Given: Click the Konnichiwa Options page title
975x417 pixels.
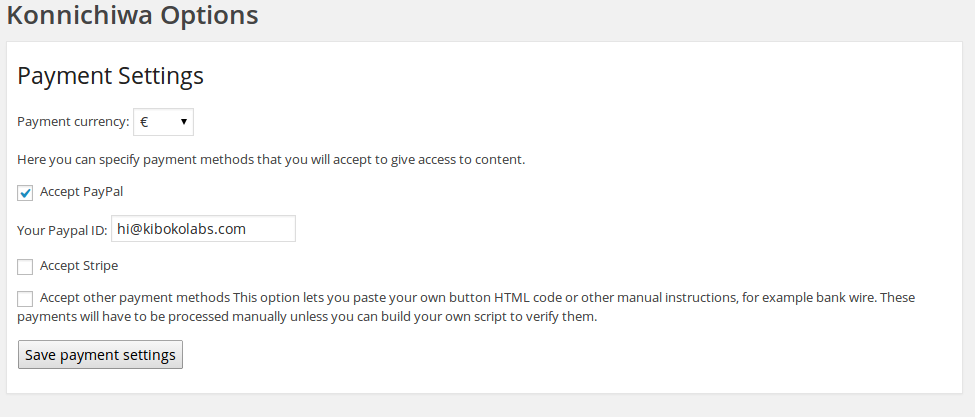Looking at the screenshot, I should [x=132, y=16].
